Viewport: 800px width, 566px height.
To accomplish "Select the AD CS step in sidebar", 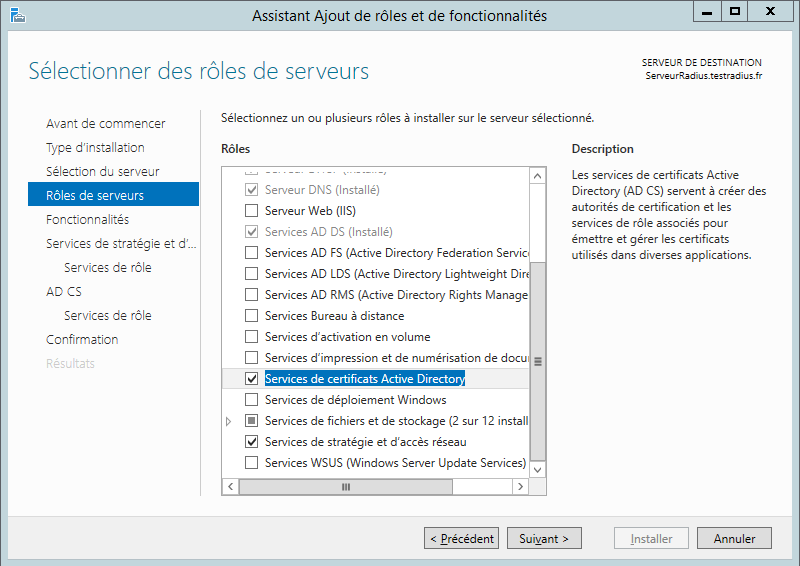I will click(x=64, y=291).
